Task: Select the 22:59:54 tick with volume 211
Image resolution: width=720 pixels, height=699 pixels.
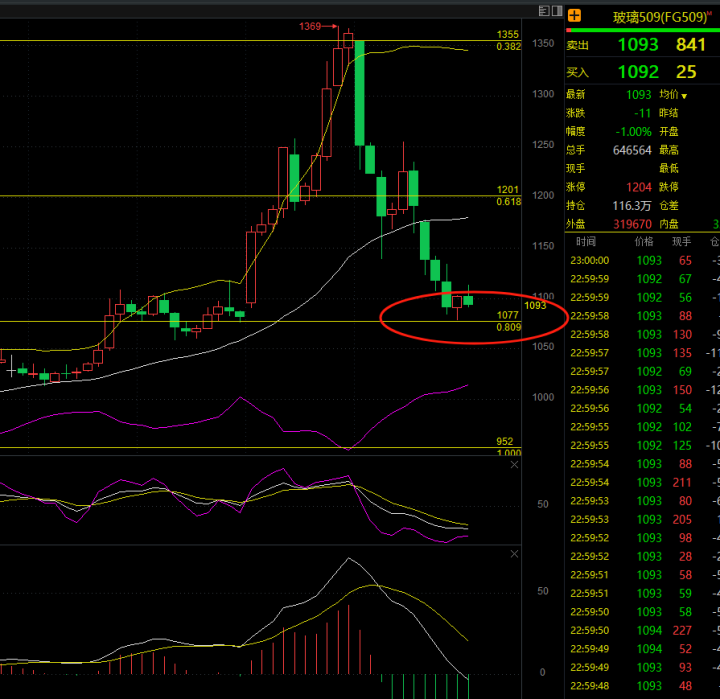Action: tap(642, 483)
